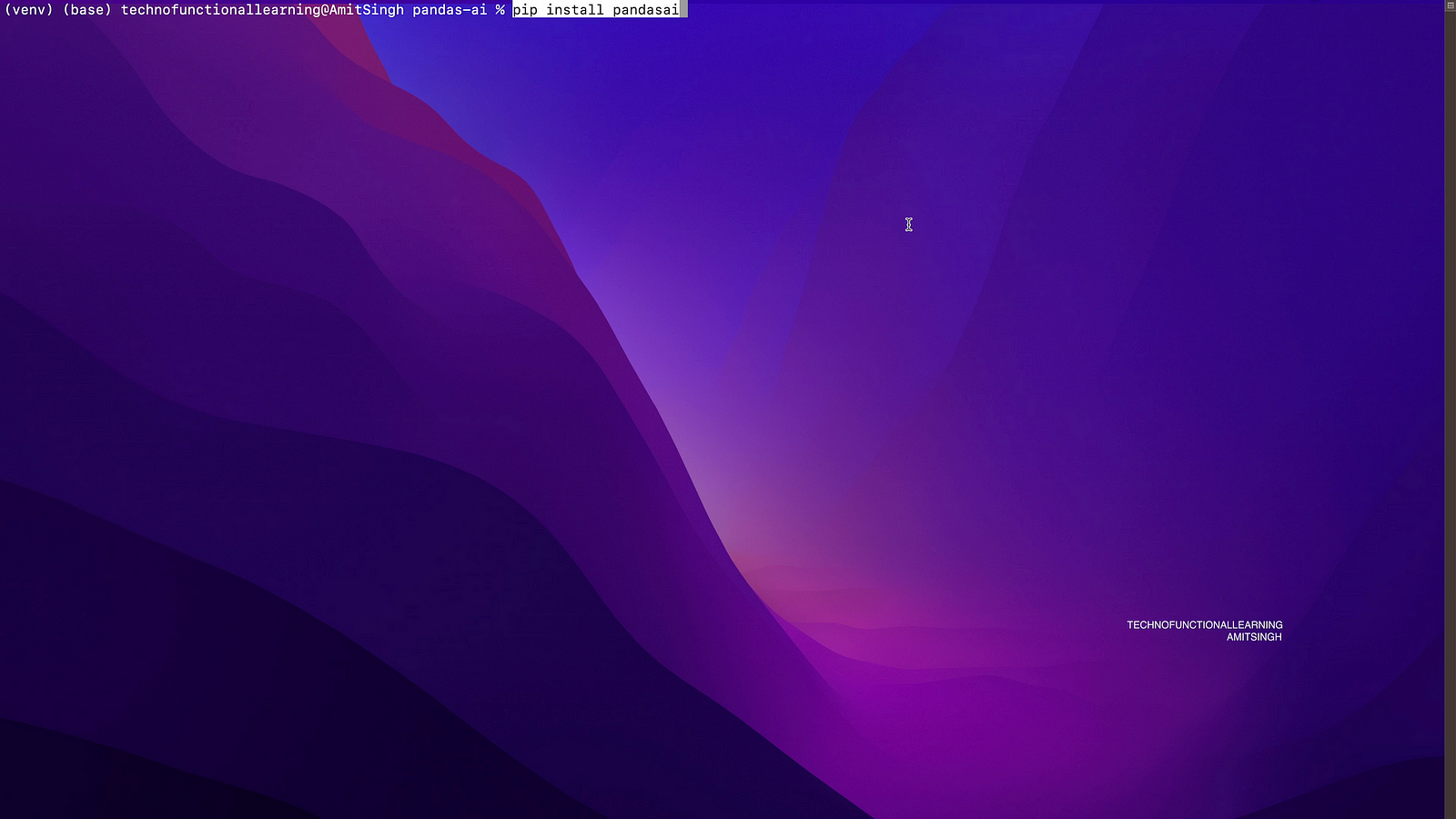The height and width of the screenshot is (819, 1456).
Task: Click the terminal's vertical scrollbar track
Action: click(1450, 409)
